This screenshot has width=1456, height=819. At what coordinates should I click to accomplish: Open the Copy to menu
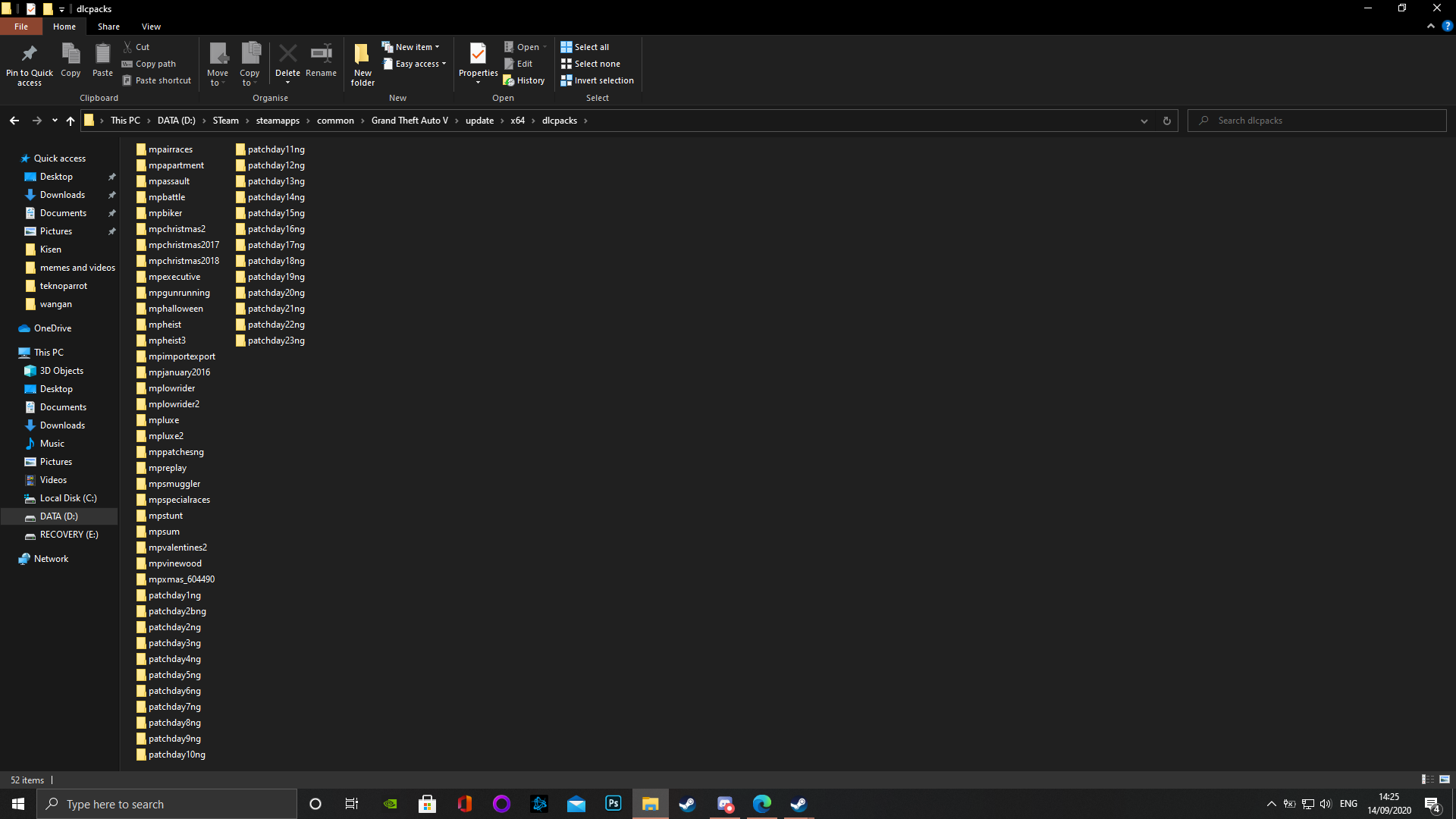[249, 64]
